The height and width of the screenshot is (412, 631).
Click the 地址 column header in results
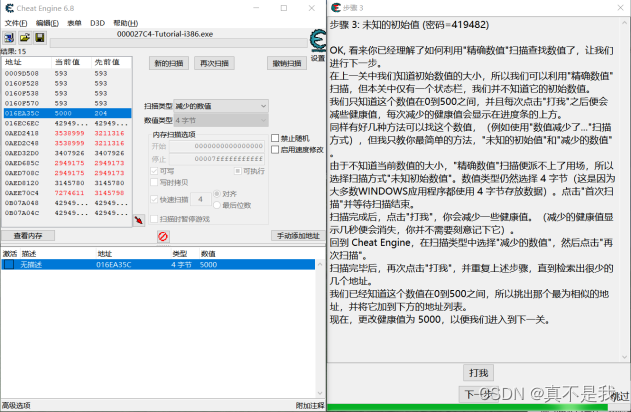(27, 62)
